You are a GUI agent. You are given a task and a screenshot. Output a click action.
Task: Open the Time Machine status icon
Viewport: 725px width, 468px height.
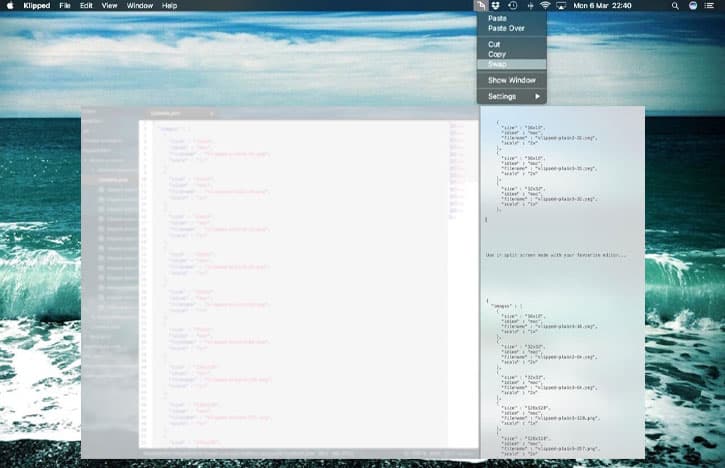(512, 6)
